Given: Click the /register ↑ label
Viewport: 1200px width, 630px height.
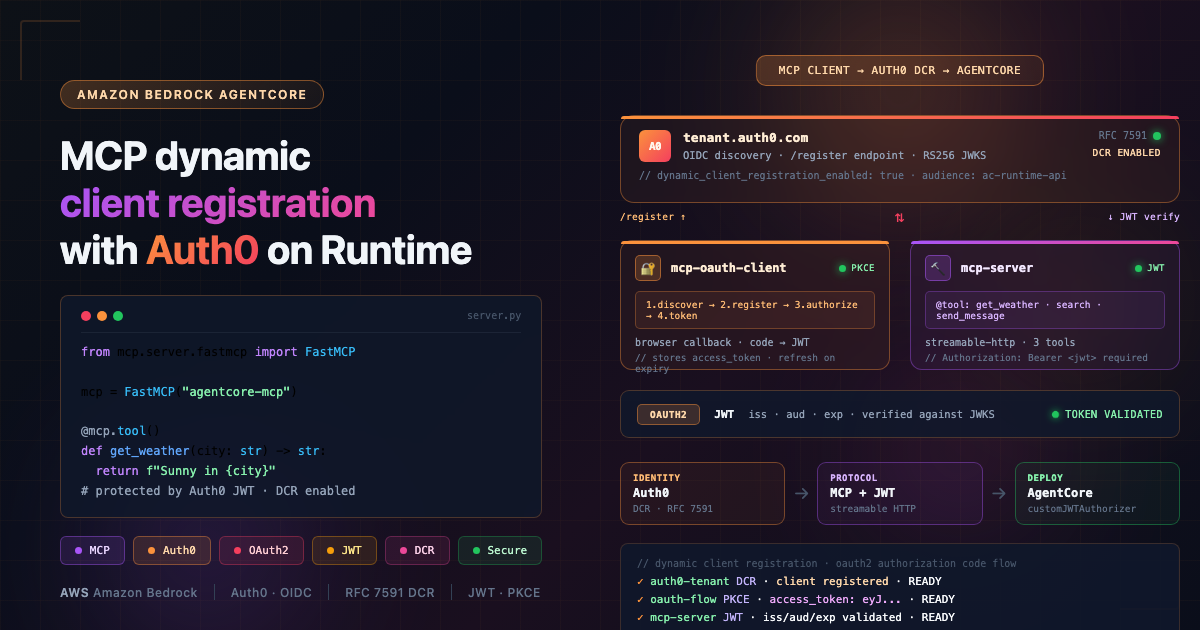Looking at the screenshot, I should coord(653,217).
